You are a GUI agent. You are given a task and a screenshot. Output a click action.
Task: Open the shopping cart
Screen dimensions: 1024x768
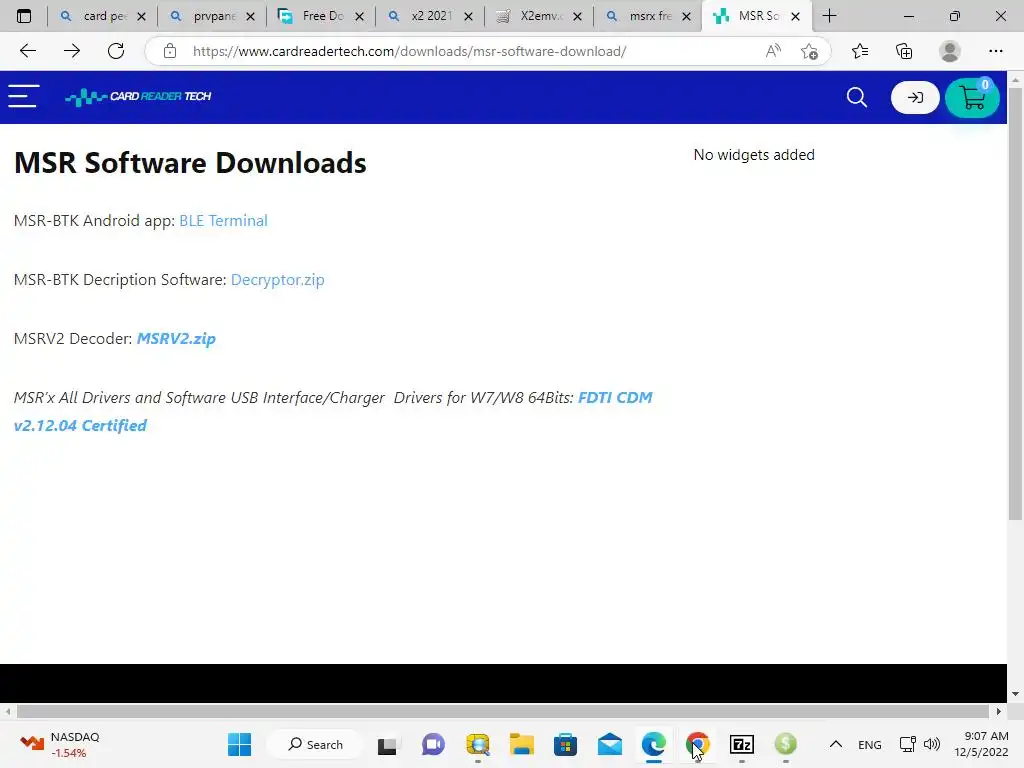click(972, 97)
